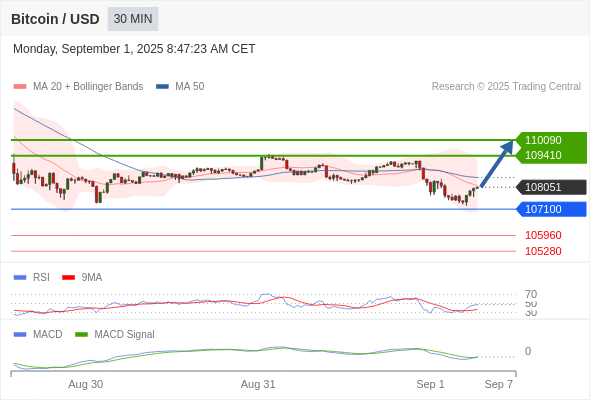590x400 pixels.
Task: Click the Bitcoin / USD title
Action: click(x=55, y=19)
